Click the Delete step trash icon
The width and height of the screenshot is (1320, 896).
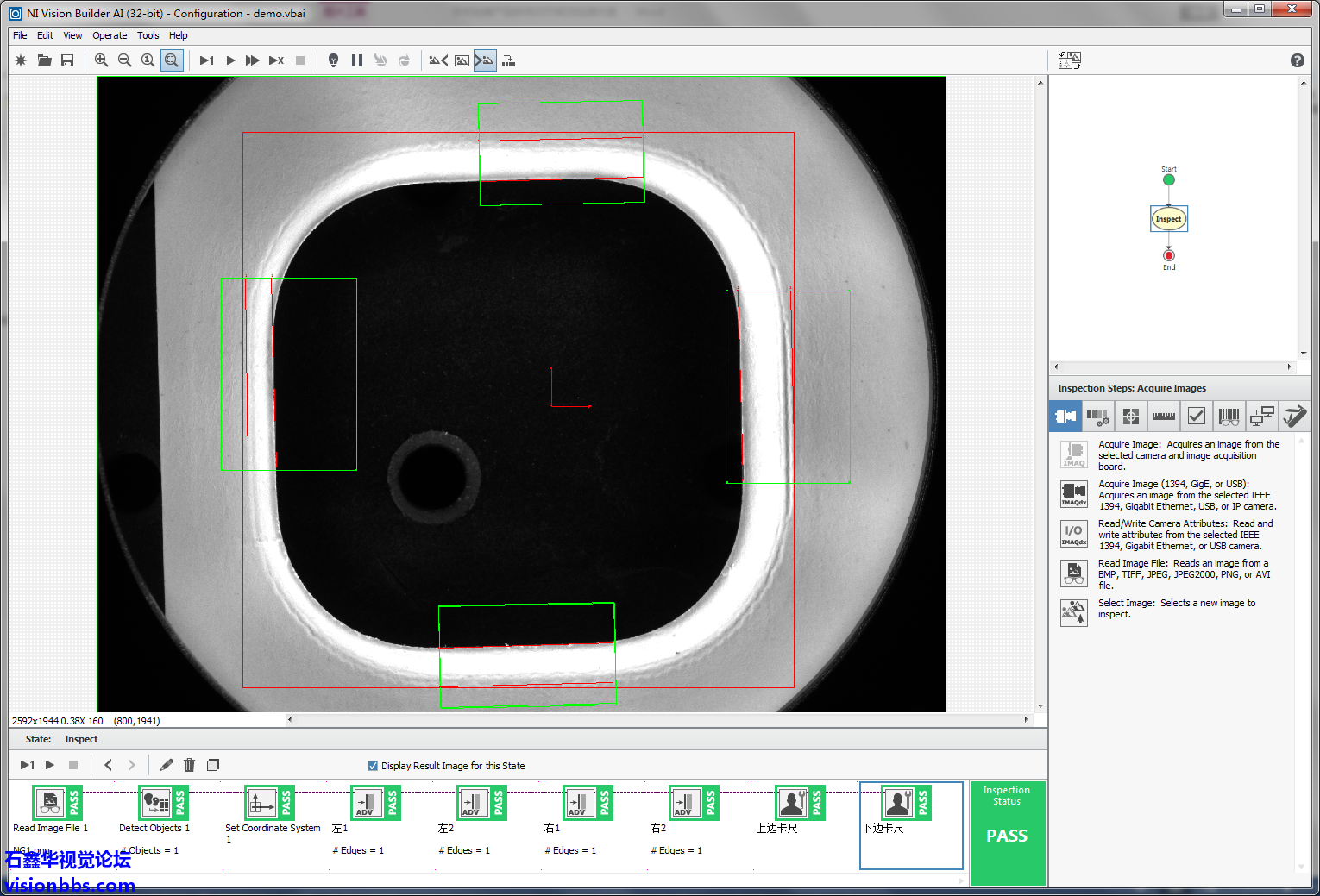[190, 765]
